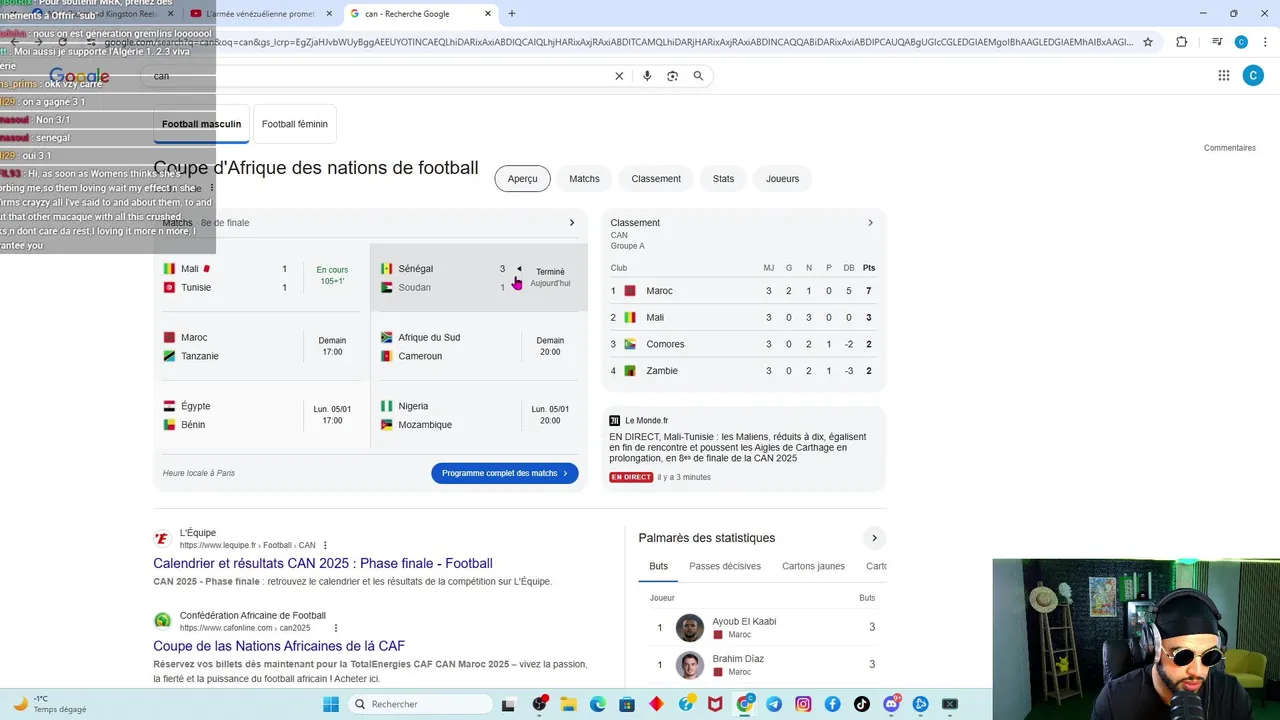Open the Mali vs Tunisie live match
1280x720 pixels.
(x=261, y=278)
